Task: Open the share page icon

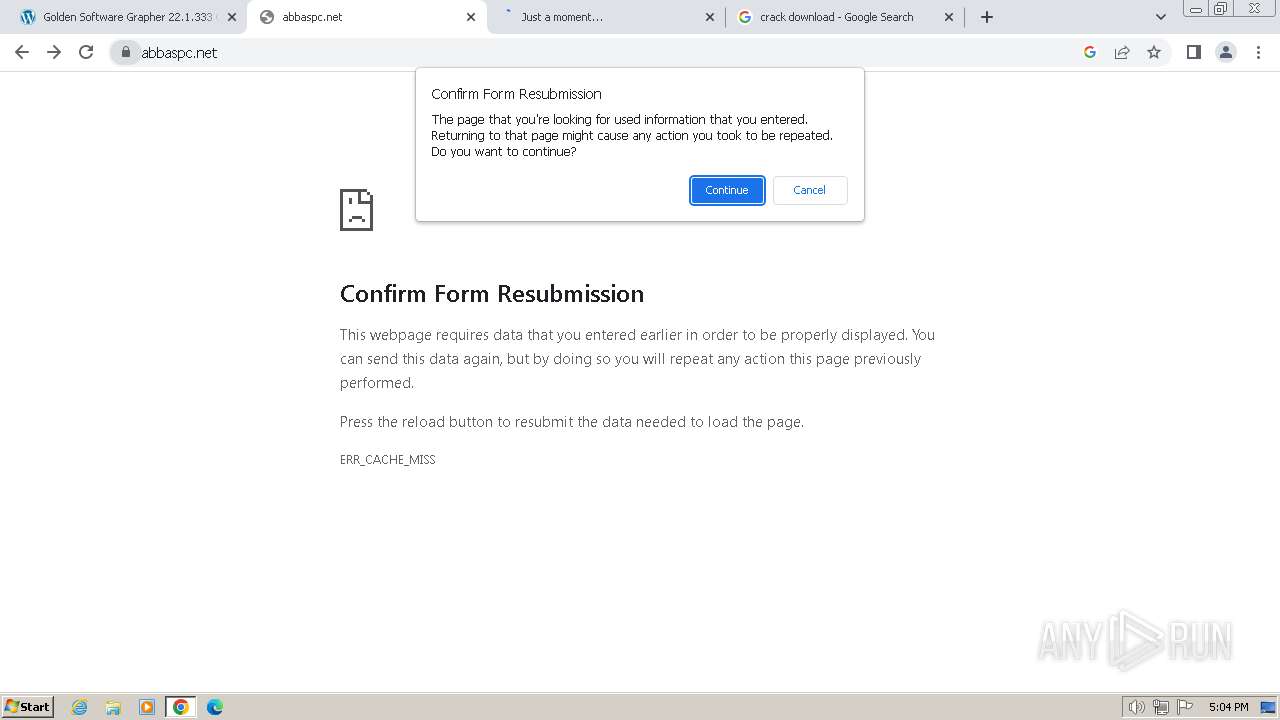Action: pos(1122,52)
